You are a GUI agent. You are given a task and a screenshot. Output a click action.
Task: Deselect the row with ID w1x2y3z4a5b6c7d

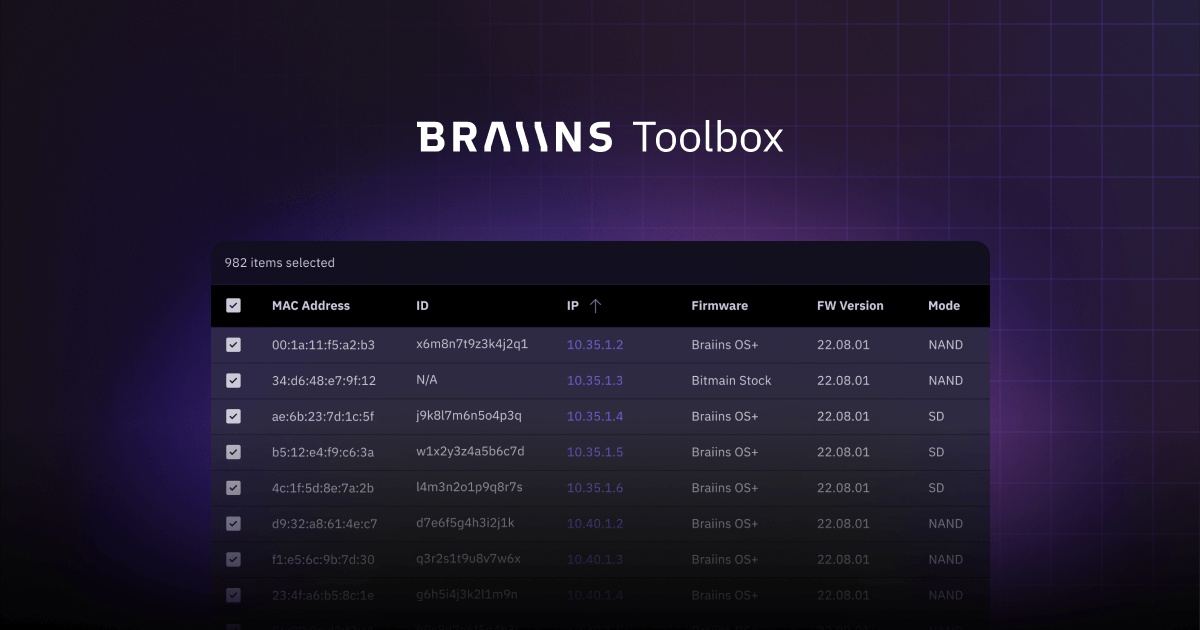pos(233,452)
